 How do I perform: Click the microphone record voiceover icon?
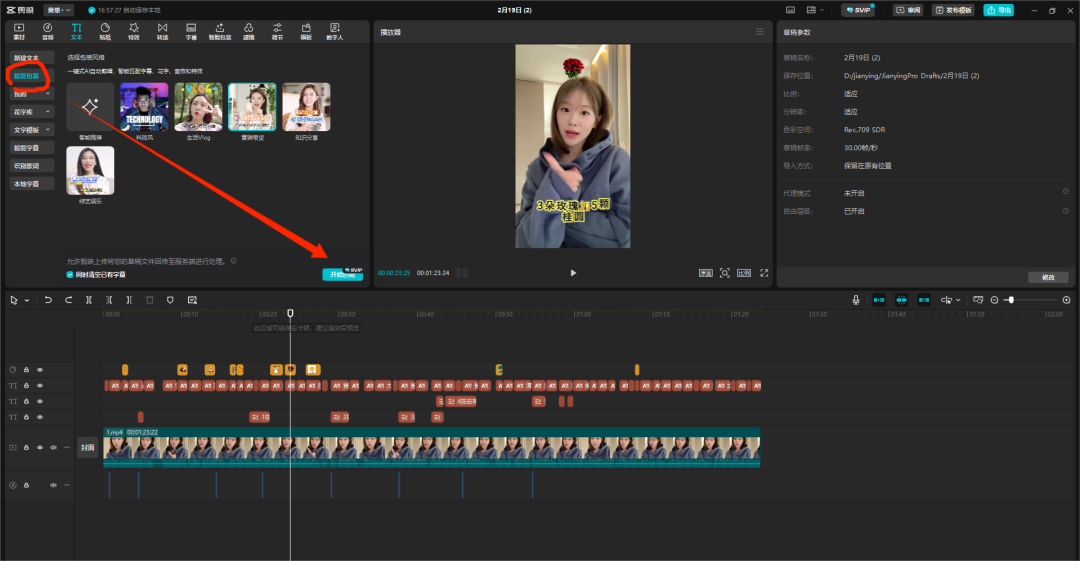click(x=856, y=300)
